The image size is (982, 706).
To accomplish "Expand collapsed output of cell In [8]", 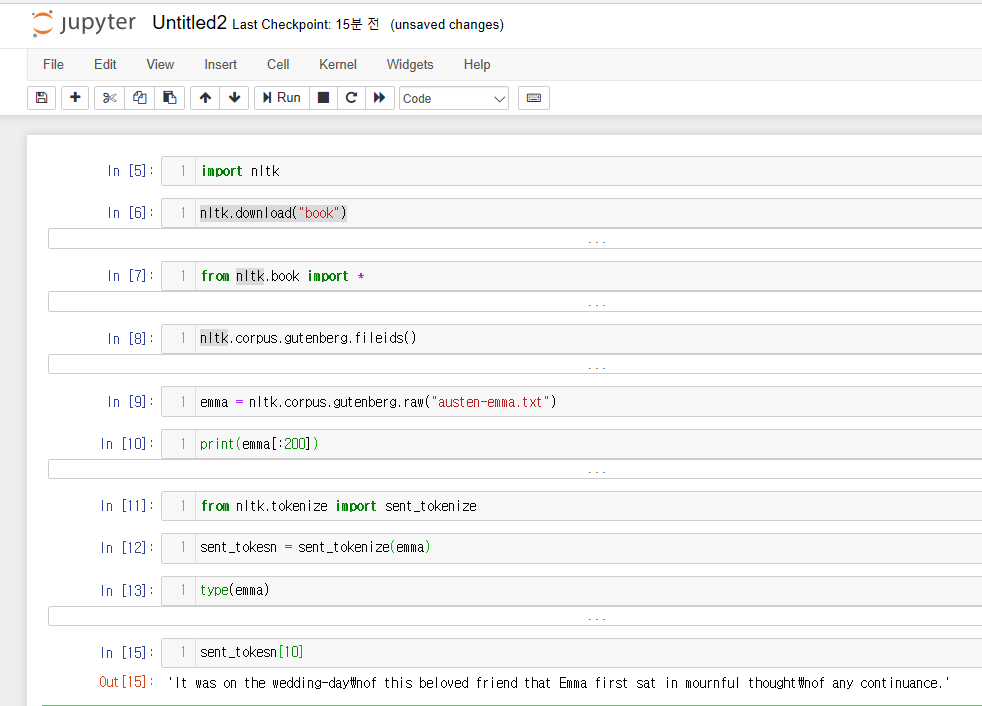I will click(x=515, y=365).
